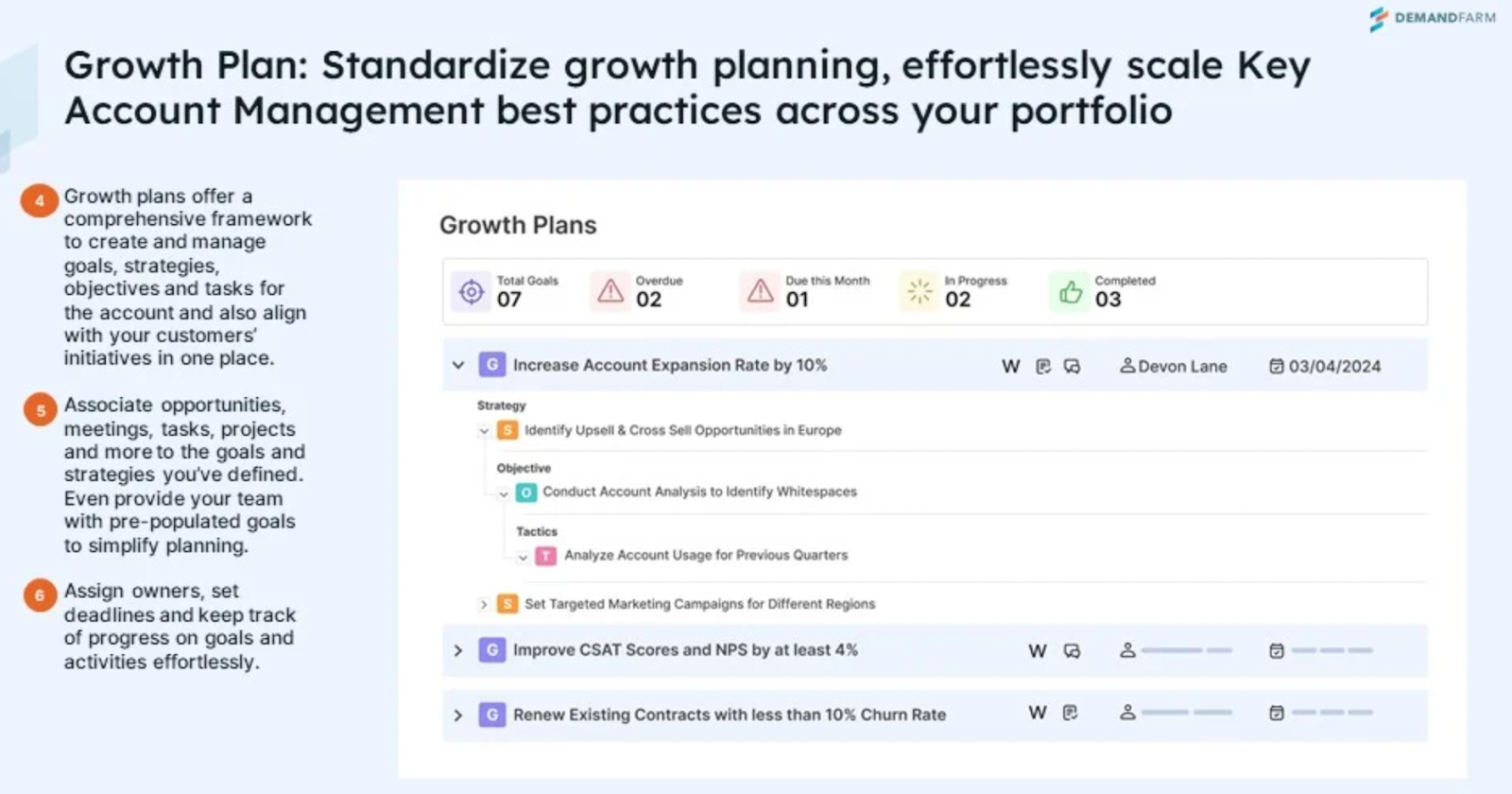
Task: Collapse the Increase Account Expansion Rate goal
Action: click(x=458, y=365)
